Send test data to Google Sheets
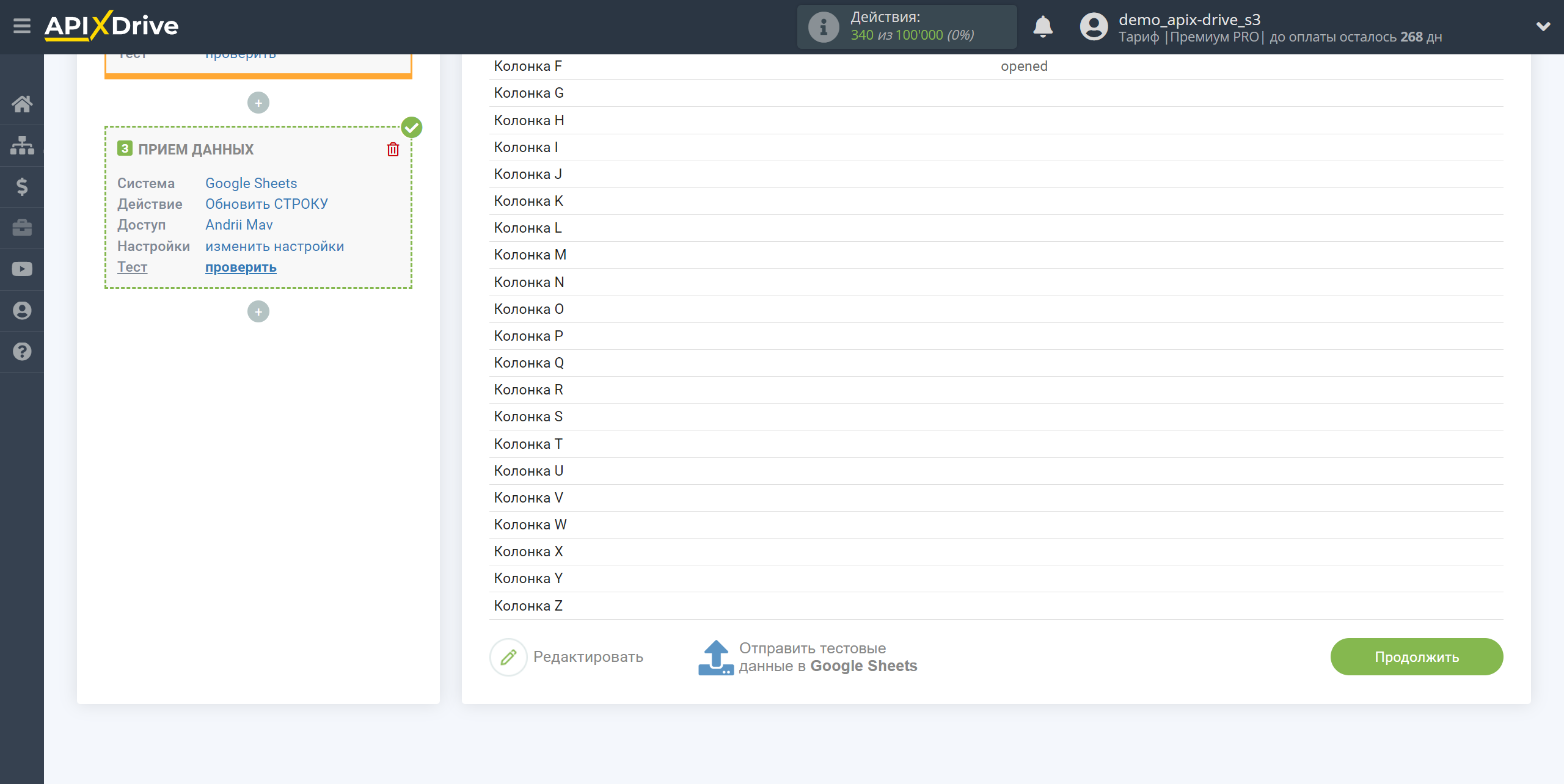Screen dimensions: 1564x784 tap(828, 657)
